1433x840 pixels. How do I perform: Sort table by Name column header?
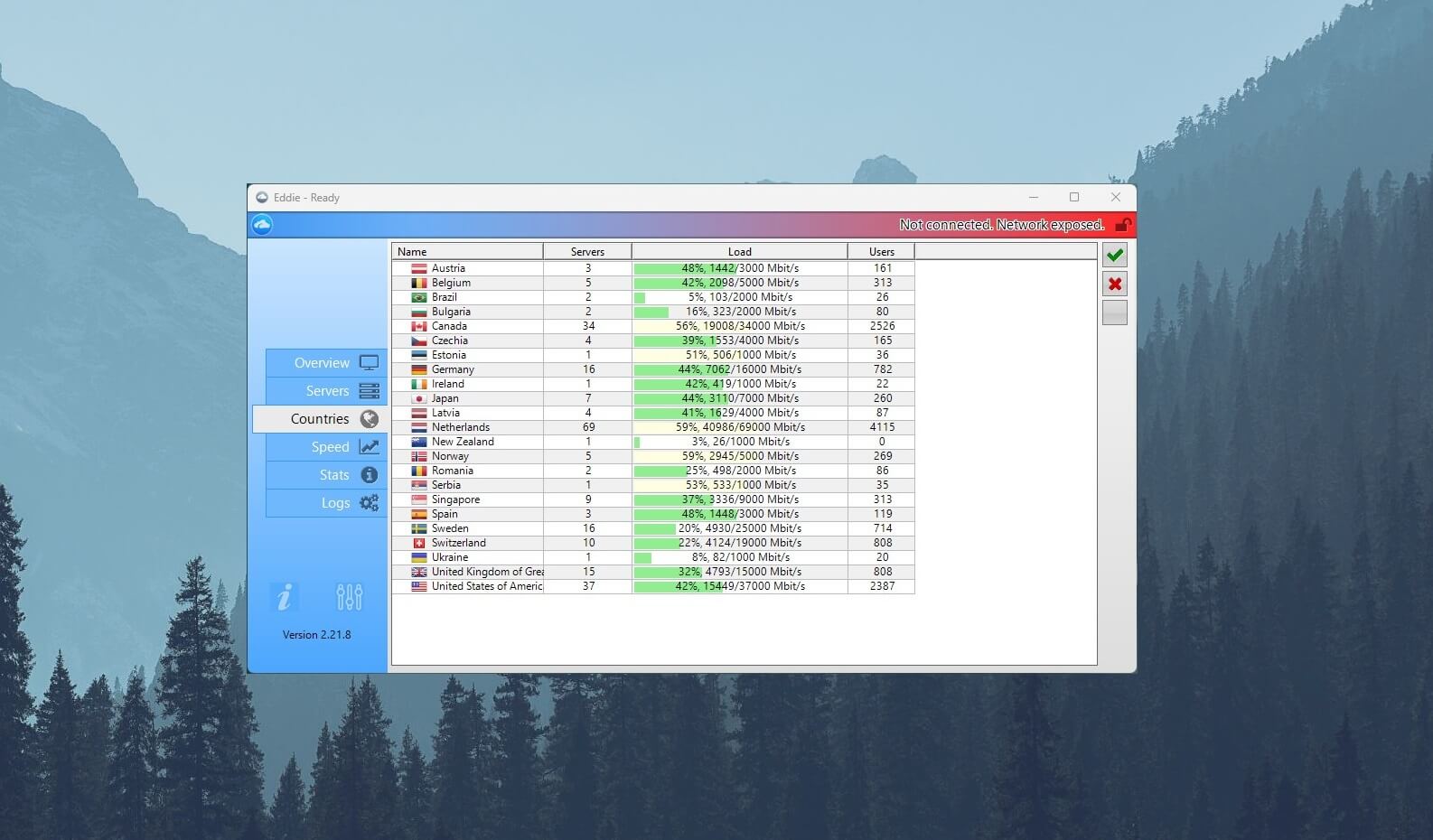(467, 251)
